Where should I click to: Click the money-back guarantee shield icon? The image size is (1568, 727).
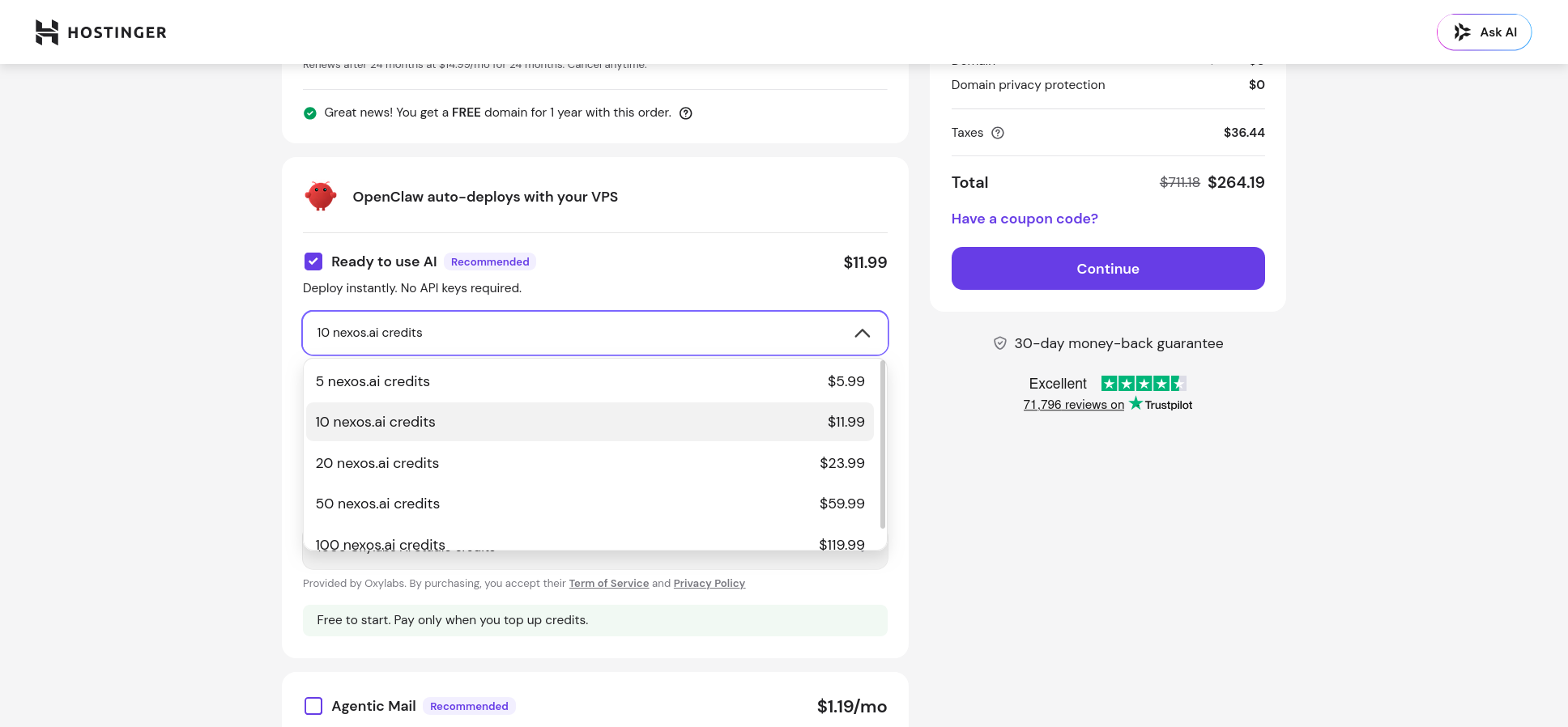(1000, 343)
